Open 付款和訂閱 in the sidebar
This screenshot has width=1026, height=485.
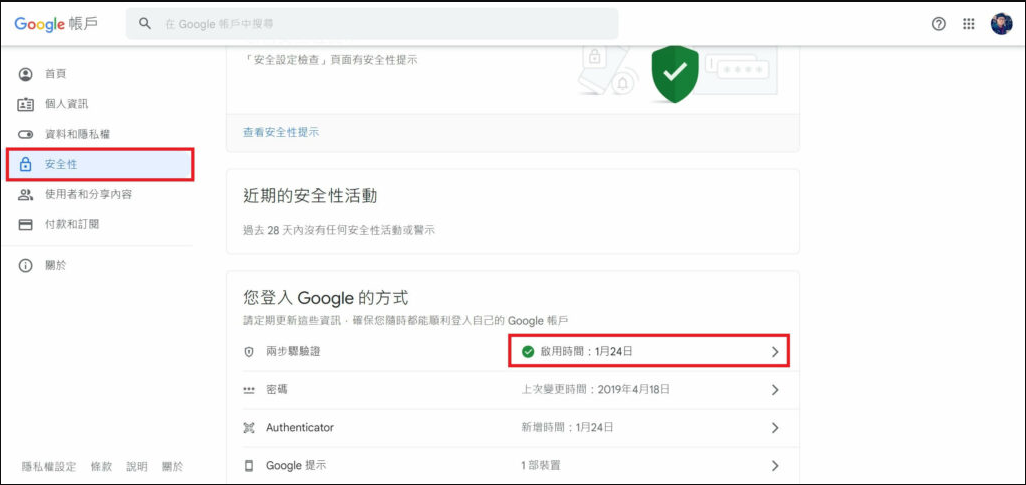tap(72, 225)
